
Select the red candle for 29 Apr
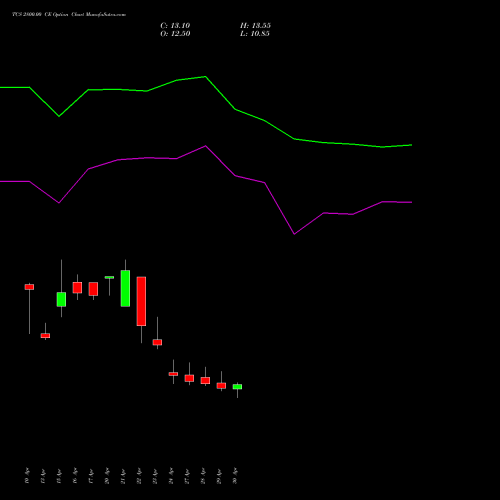(221, 386)
